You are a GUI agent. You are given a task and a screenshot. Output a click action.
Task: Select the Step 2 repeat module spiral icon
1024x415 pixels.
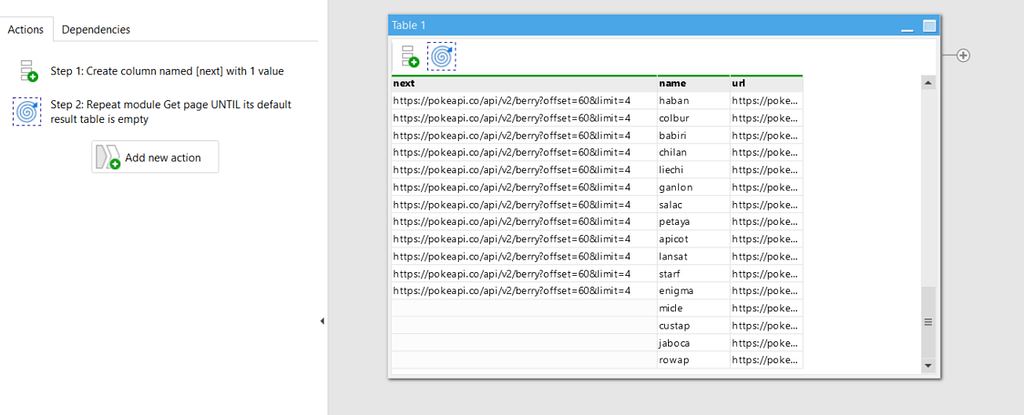tap(27, 112)
